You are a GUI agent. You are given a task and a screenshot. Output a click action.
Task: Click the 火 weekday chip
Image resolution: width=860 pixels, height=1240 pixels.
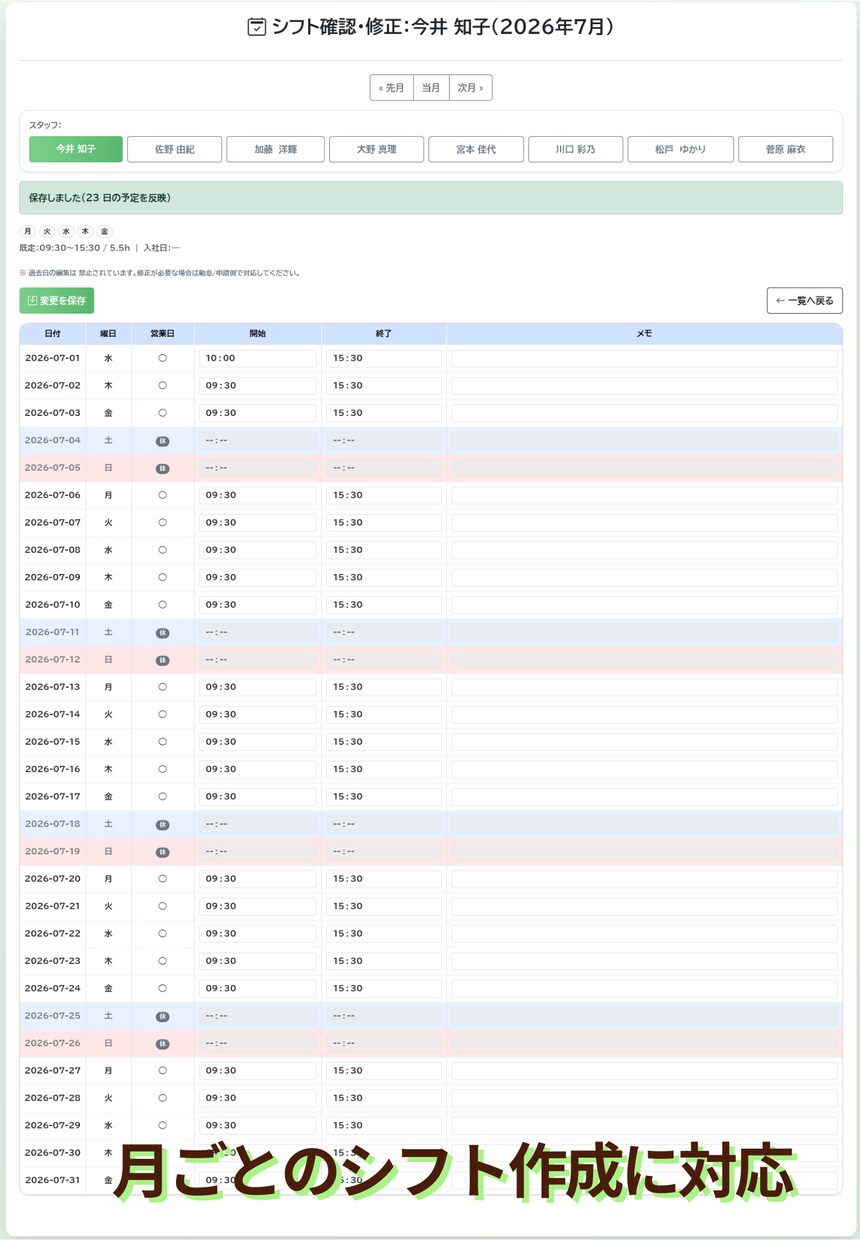[47, 231]
